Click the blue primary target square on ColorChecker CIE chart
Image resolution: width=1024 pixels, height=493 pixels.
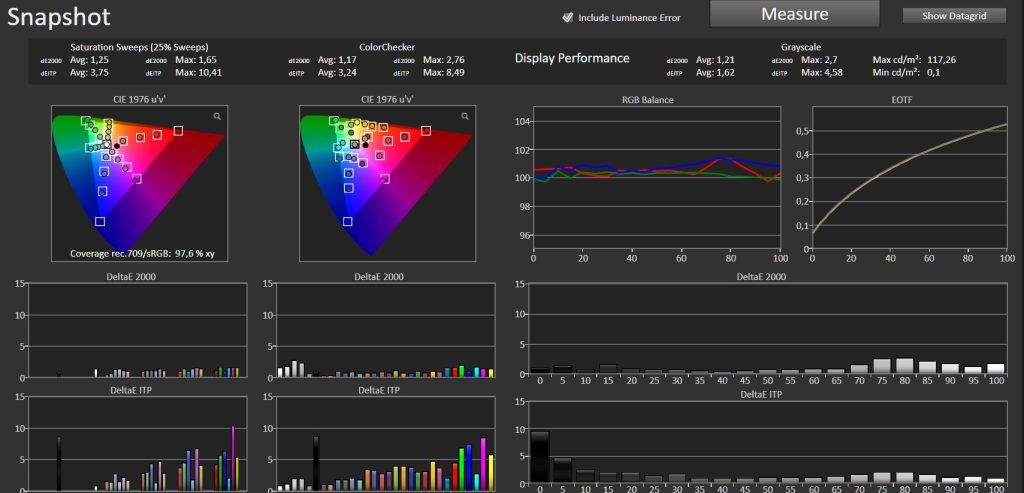click(x=347, y=221)
